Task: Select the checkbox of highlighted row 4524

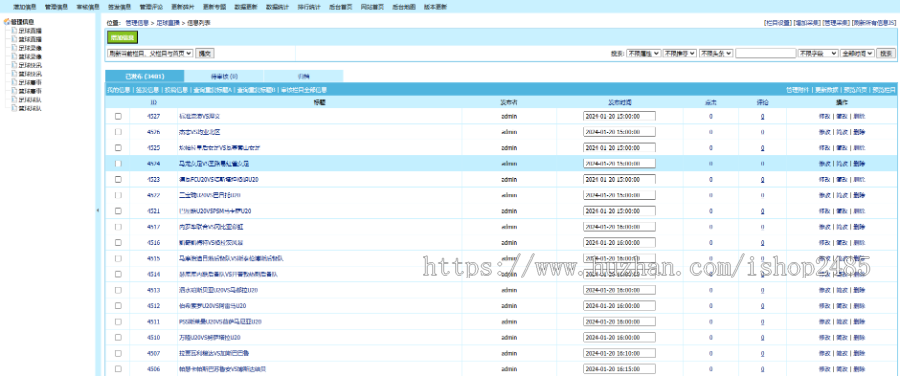Action: coord(118,164)
